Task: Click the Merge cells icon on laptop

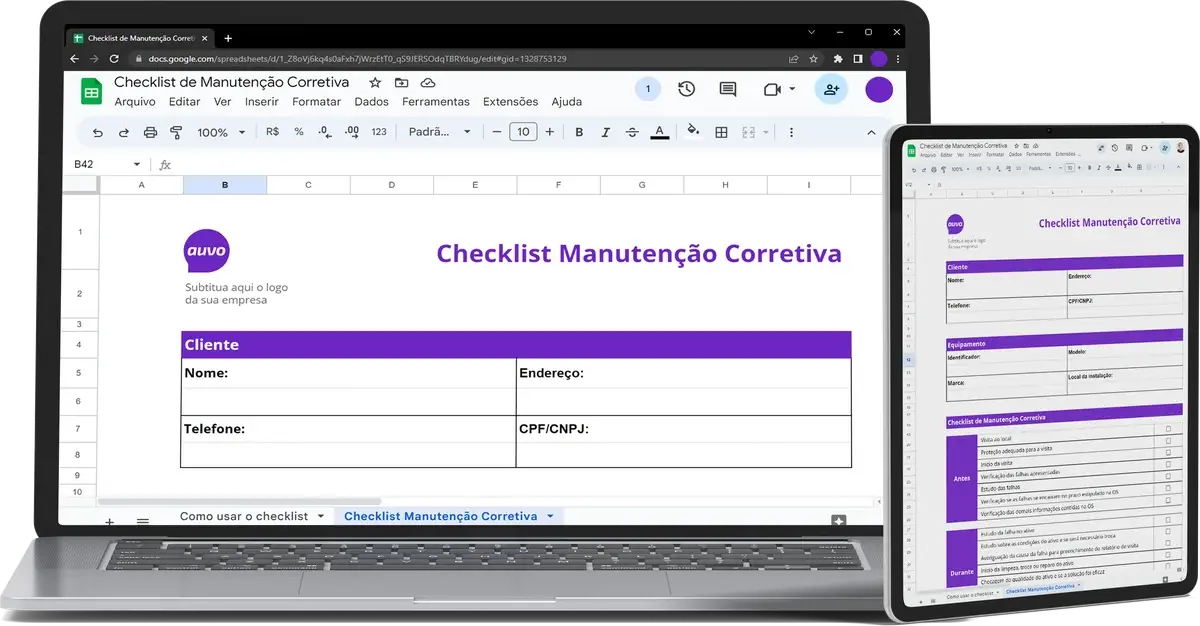Action: pyautogui.click(x=748, y=132)
